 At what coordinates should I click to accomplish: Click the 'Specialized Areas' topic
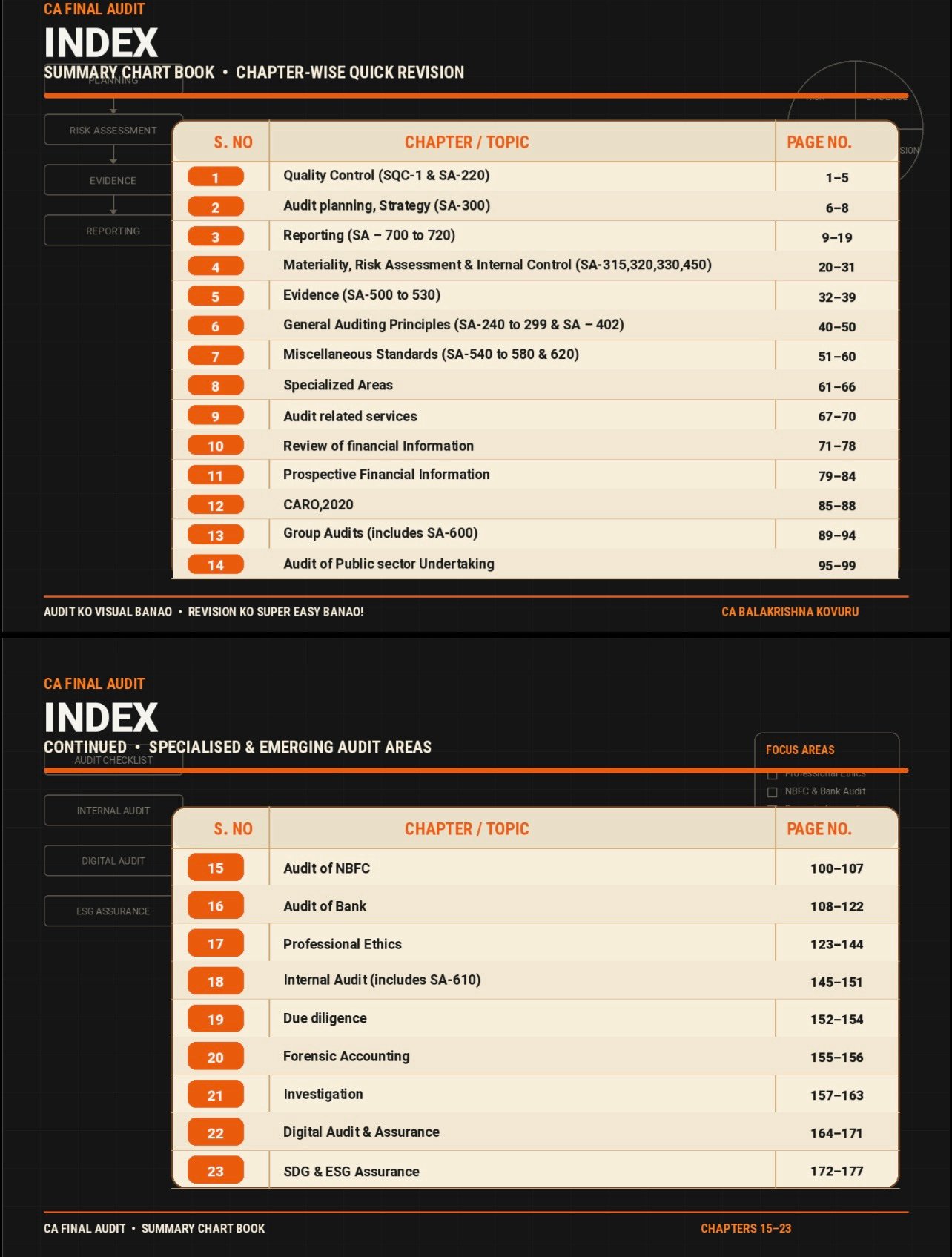click(x=338, y=385)
